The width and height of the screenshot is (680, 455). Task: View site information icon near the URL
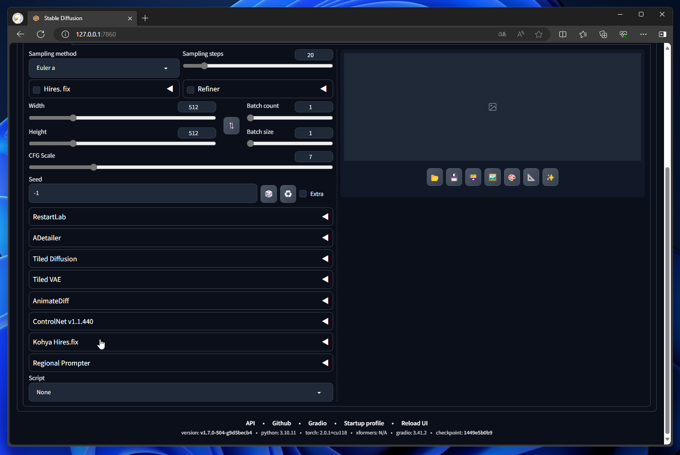click(65, 34)
